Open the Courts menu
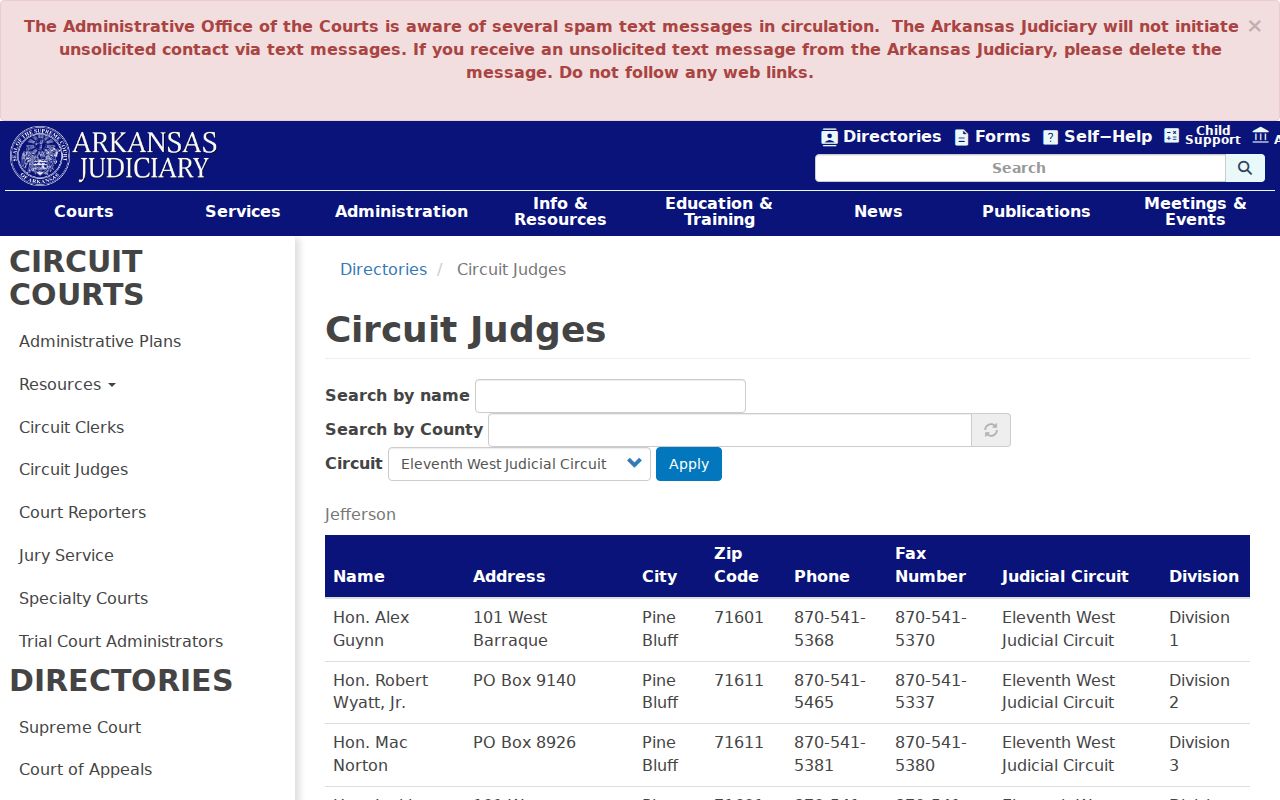 point(84,212)
